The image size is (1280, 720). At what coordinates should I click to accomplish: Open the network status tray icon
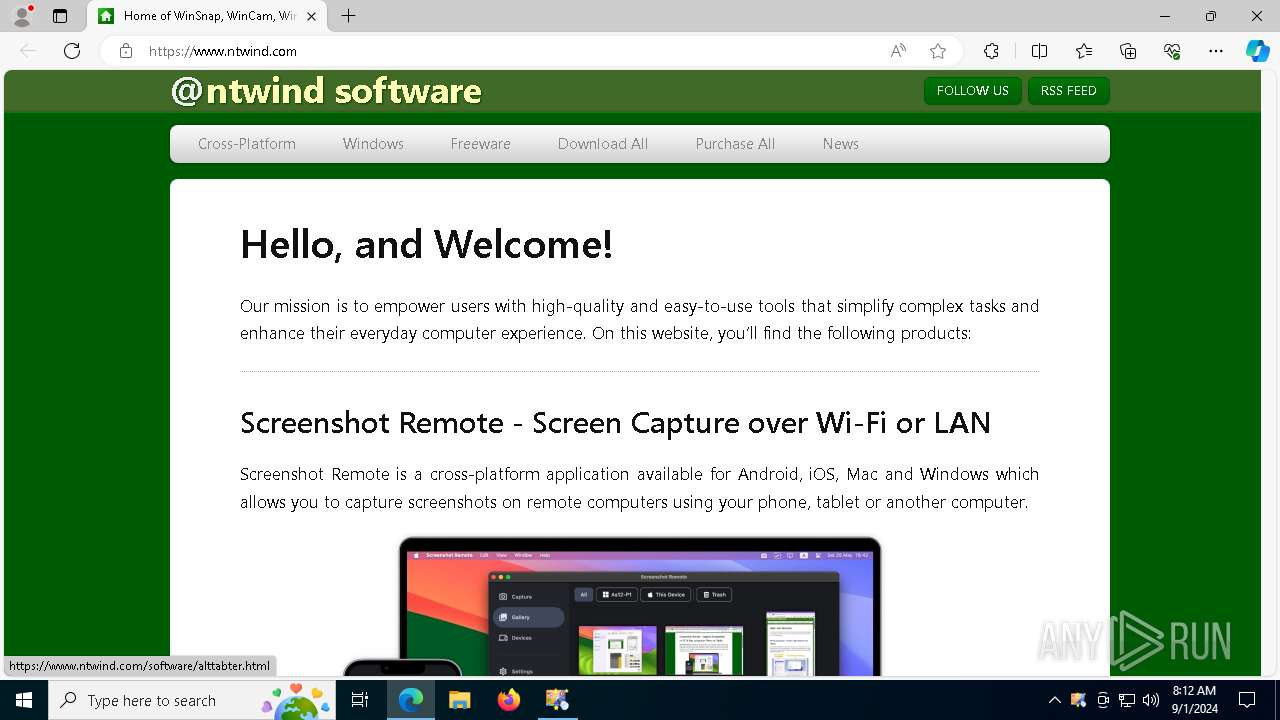point(1127,700)
